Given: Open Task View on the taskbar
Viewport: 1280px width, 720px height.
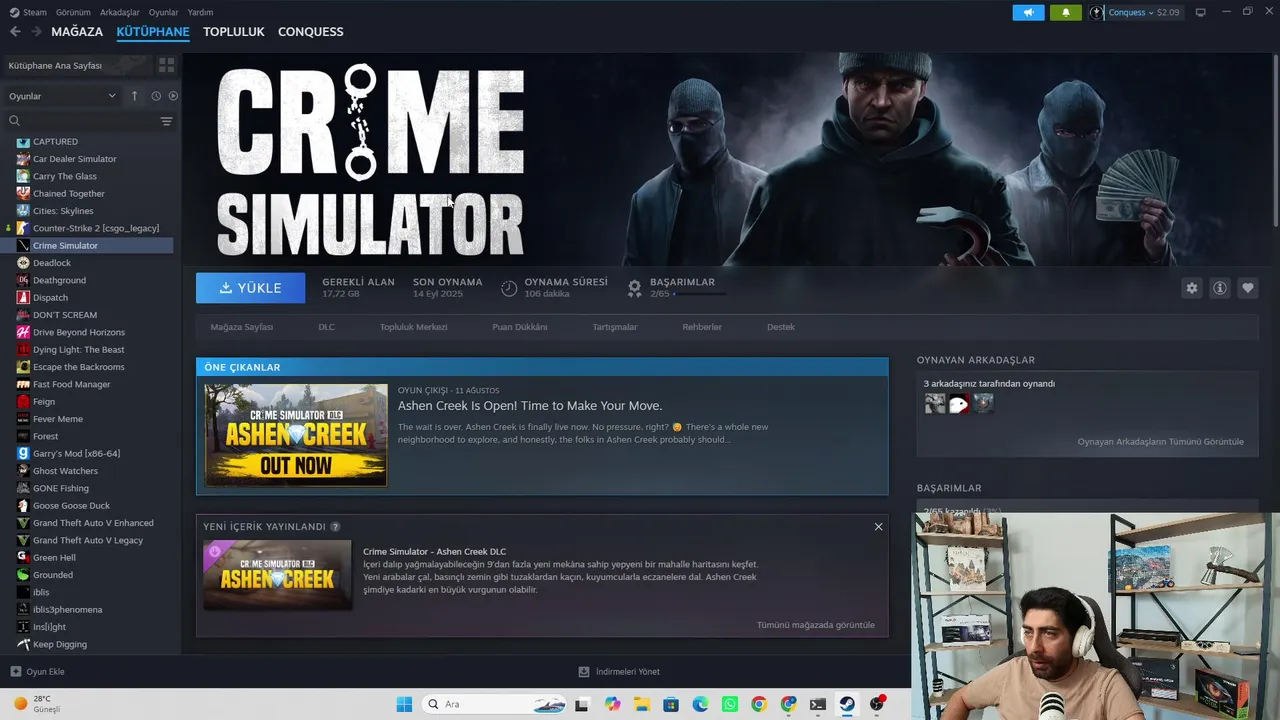Looking at the screenshot, I should click(581, 704).
